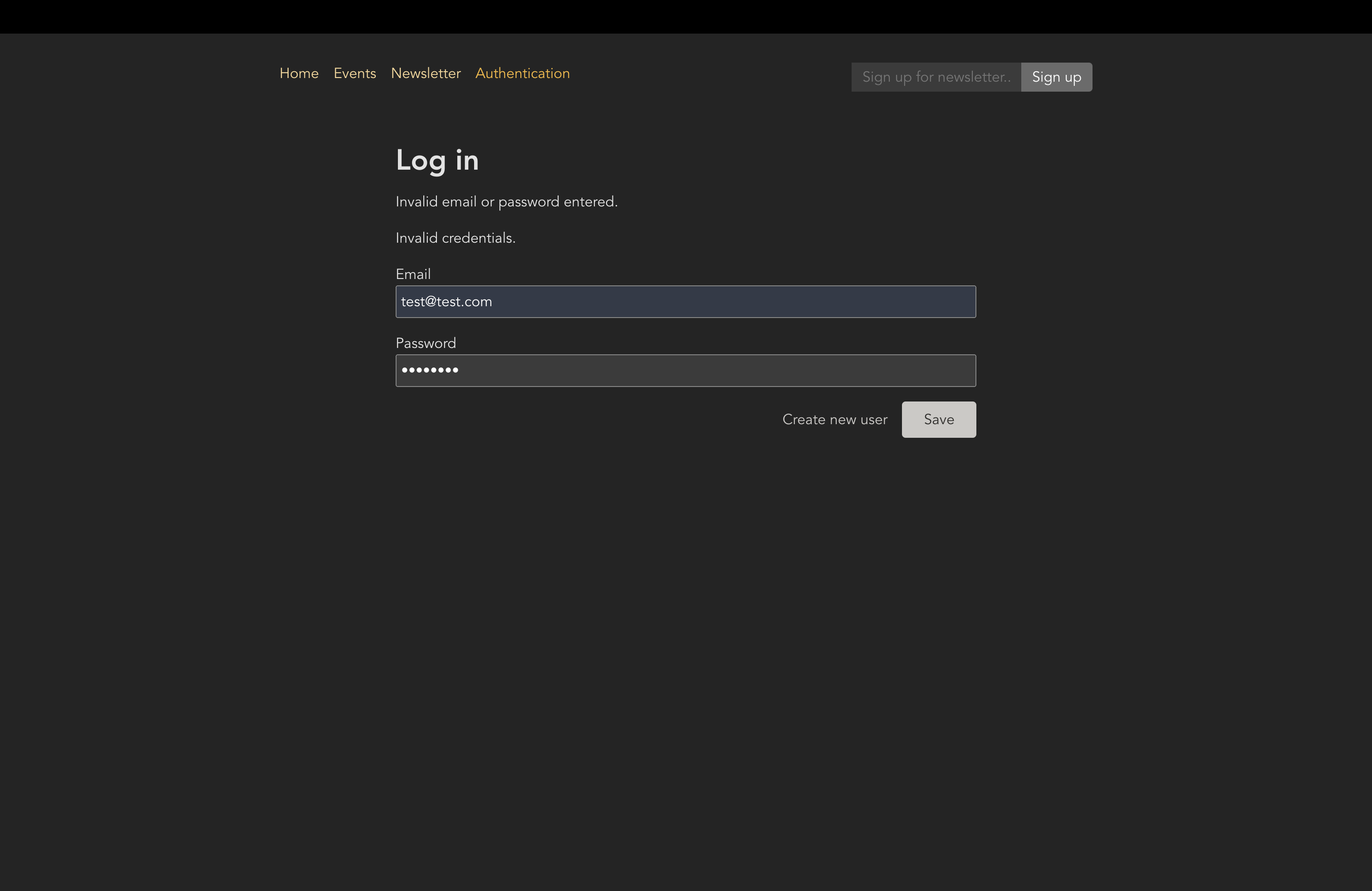
Task: Click the Email field label
Action: tap(413, 274)
